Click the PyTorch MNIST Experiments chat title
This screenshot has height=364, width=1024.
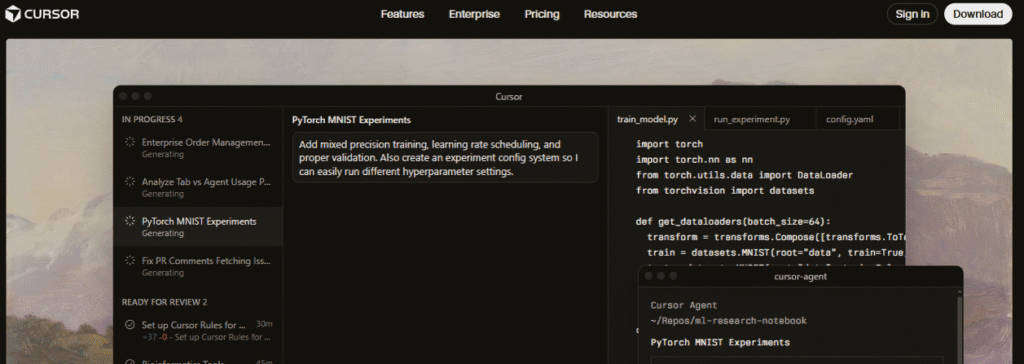[351, 120]
